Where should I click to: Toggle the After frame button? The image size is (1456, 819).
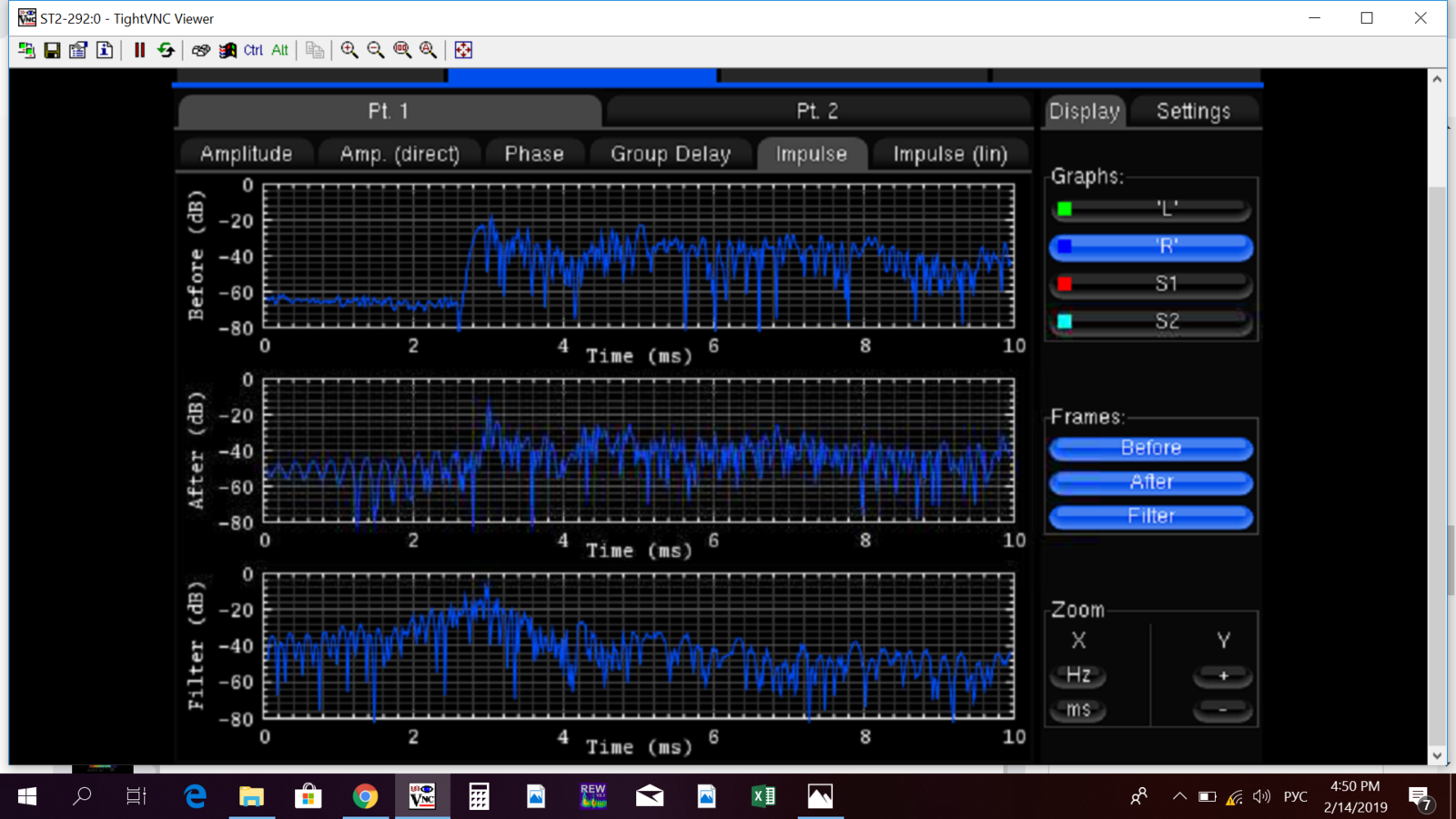pos(1151,482)
